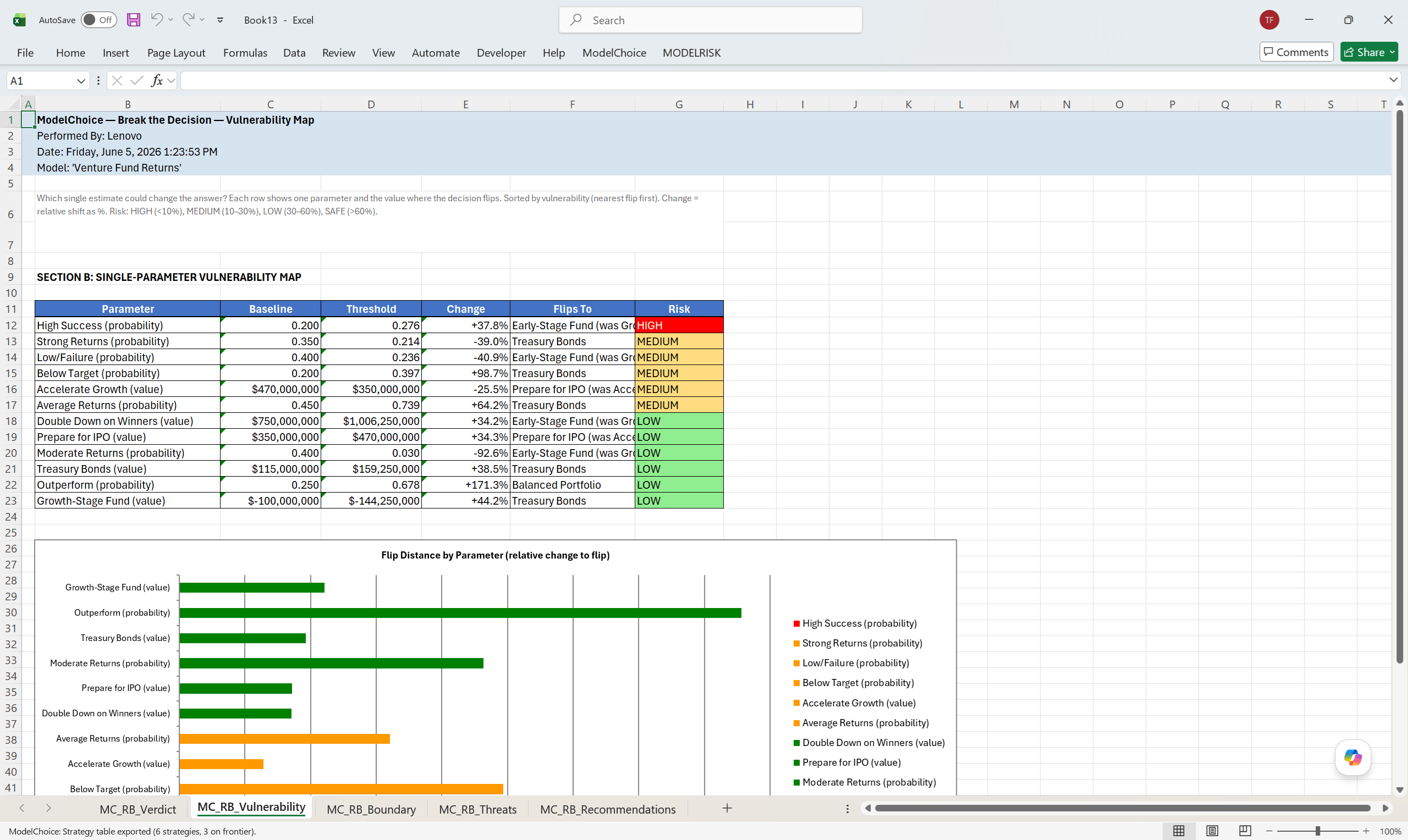The height and width of the screenshot is (840, 1408).
Task: Click the Parameter table header cell
Action: (128, 309)
